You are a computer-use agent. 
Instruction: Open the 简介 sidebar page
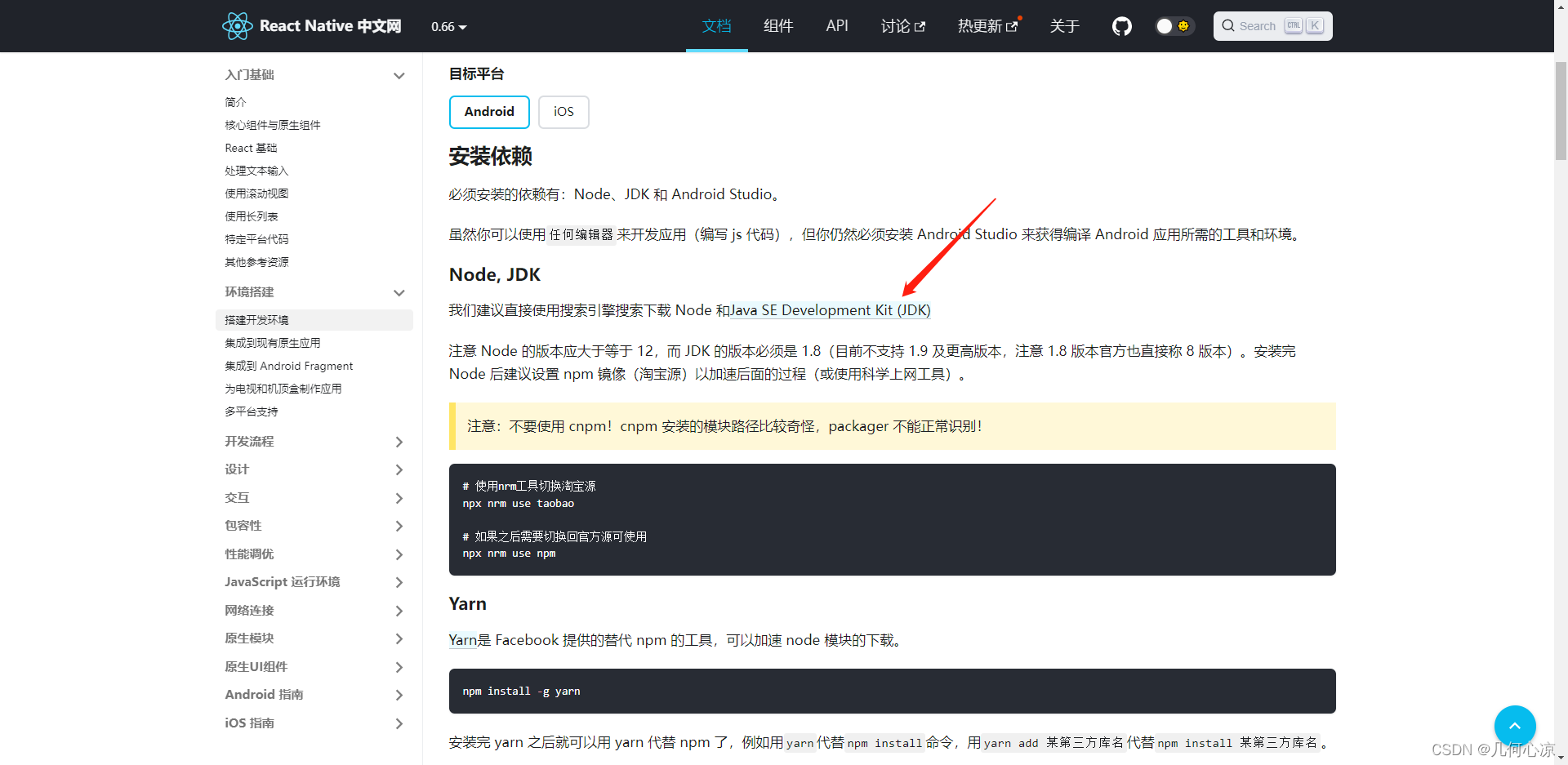[x=235, y=102]
